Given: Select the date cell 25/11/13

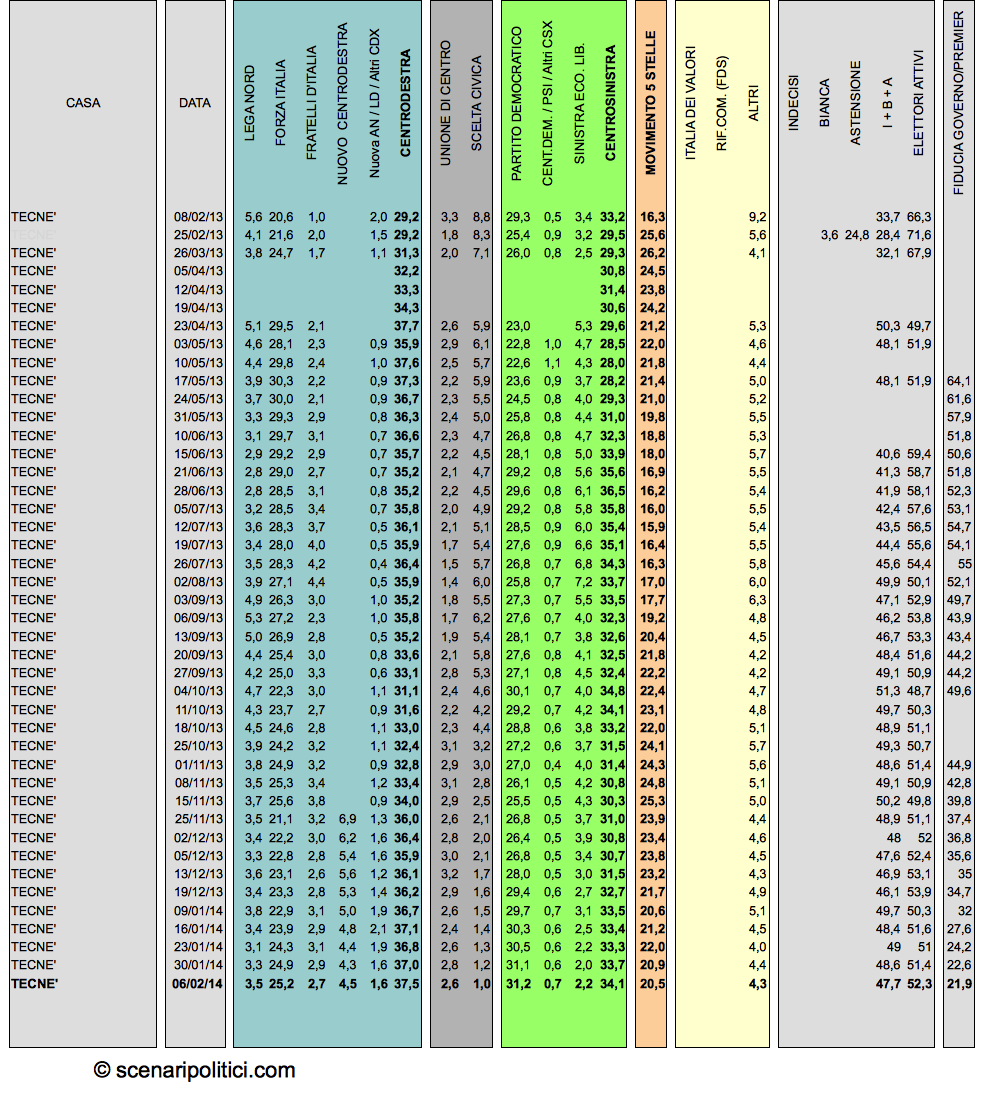Looking at the screenshot, I should coord(198,819).
